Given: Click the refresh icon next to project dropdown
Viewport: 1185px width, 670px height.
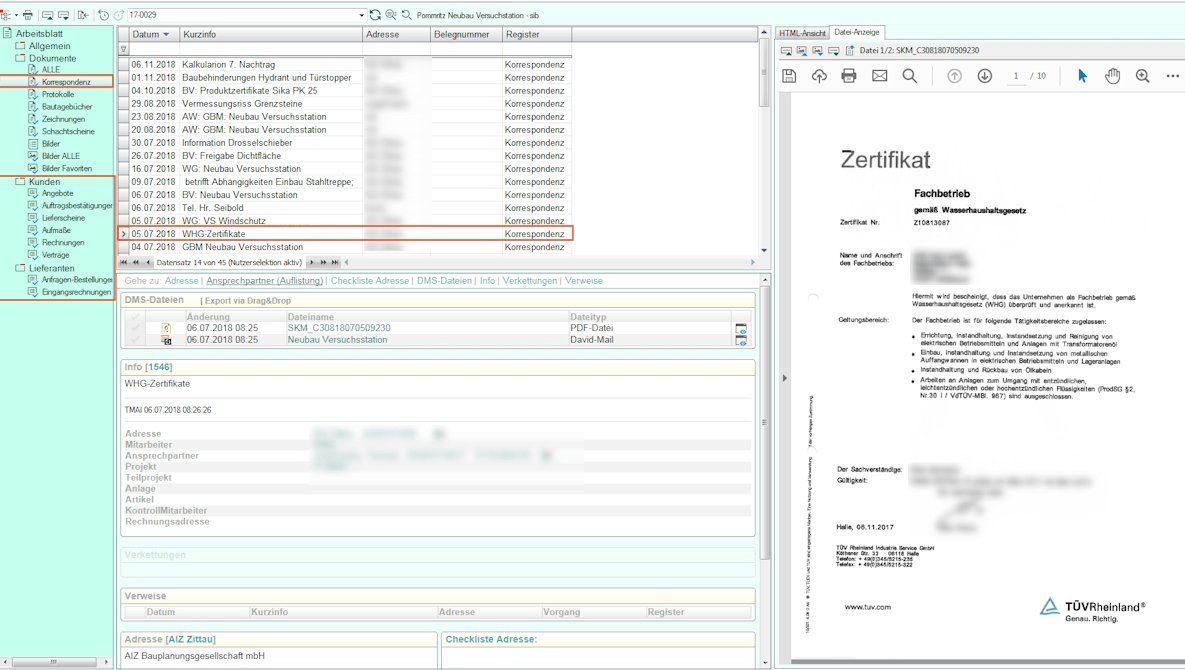Looking at the screenshot, I should pos(375,15).
